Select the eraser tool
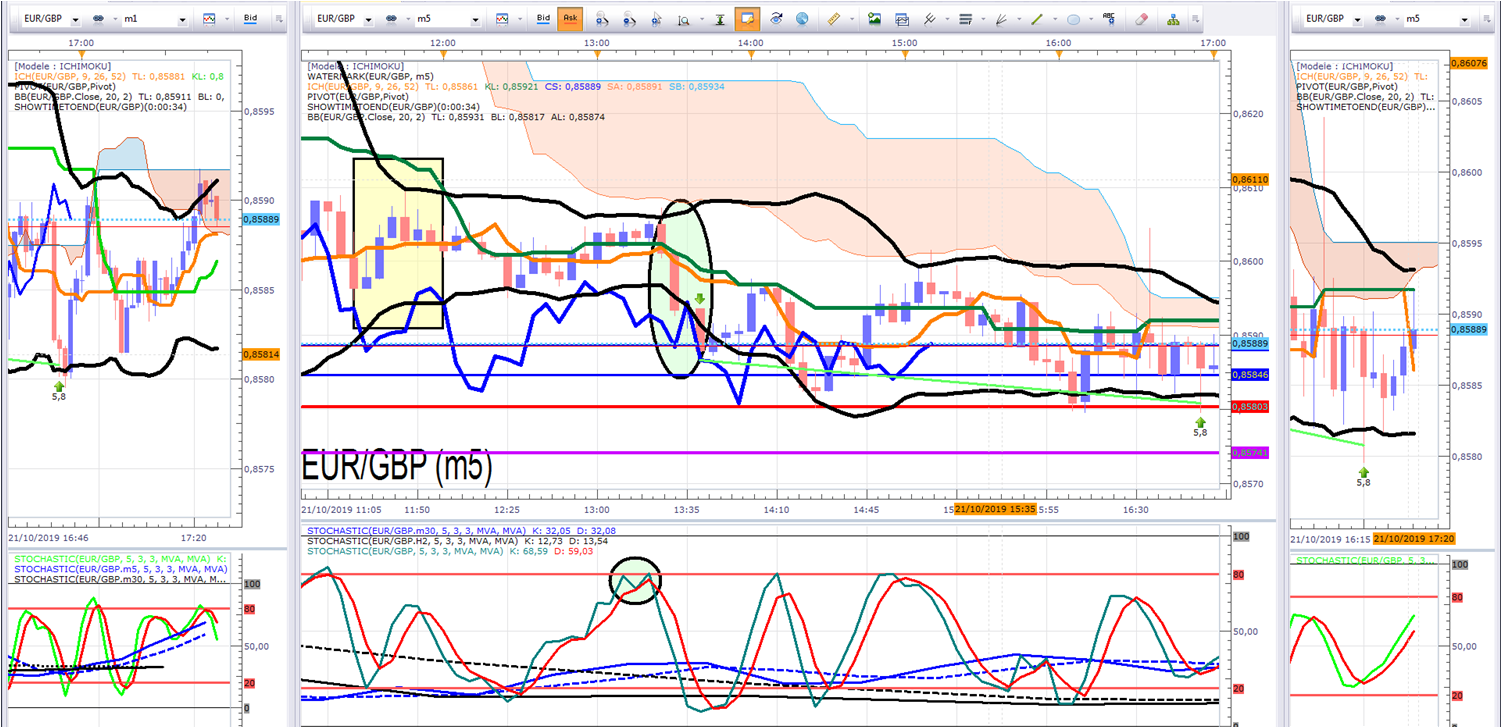 pos(1142,19)
